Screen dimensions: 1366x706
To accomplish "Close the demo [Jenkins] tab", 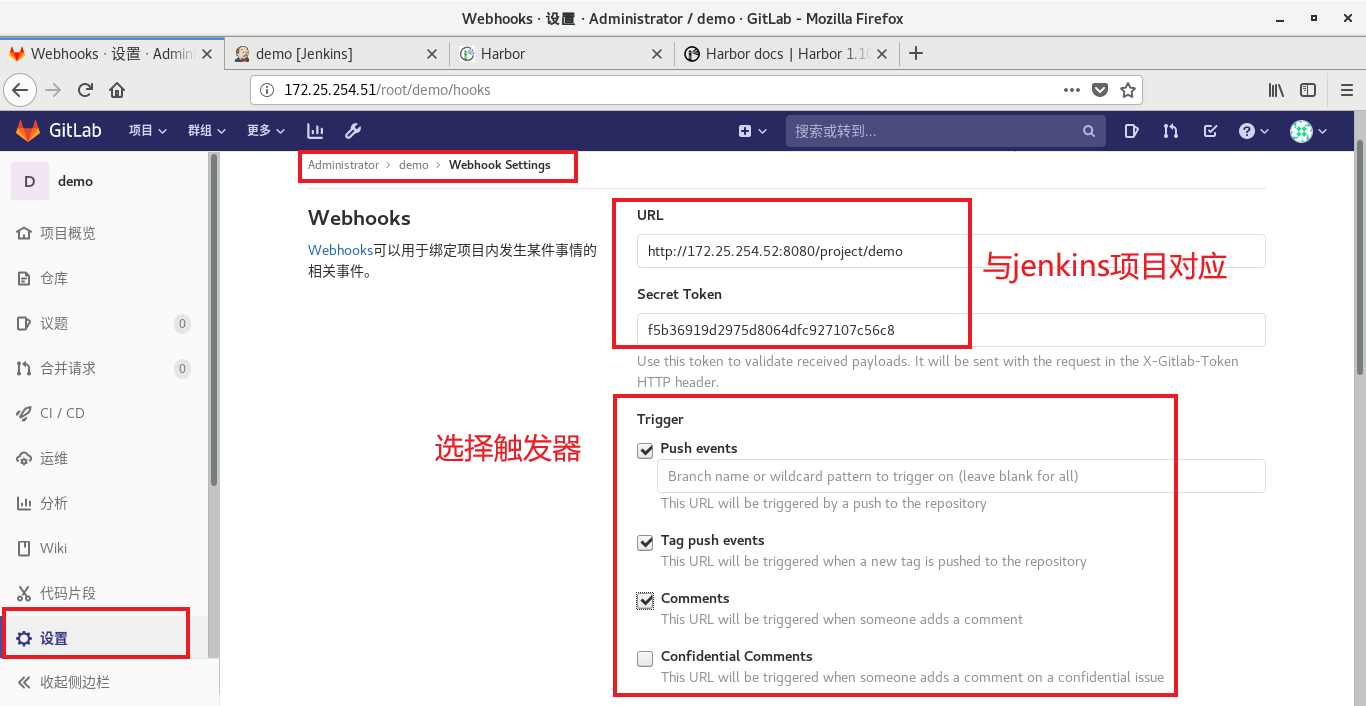I will tap(432, 54).
